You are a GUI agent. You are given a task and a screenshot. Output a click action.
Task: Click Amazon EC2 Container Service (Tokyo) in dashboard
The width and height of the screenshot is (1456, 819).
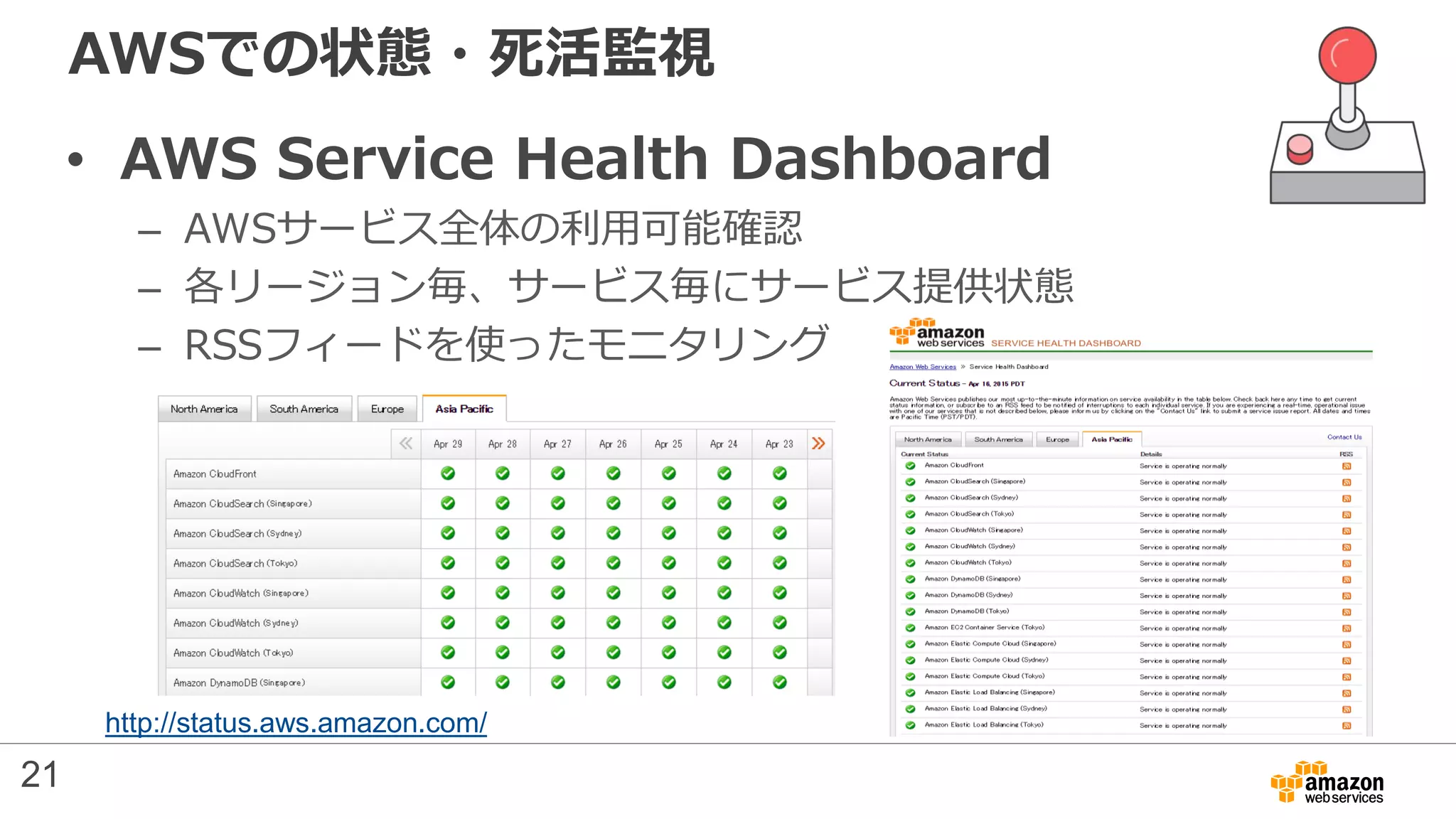pos(985,628)
